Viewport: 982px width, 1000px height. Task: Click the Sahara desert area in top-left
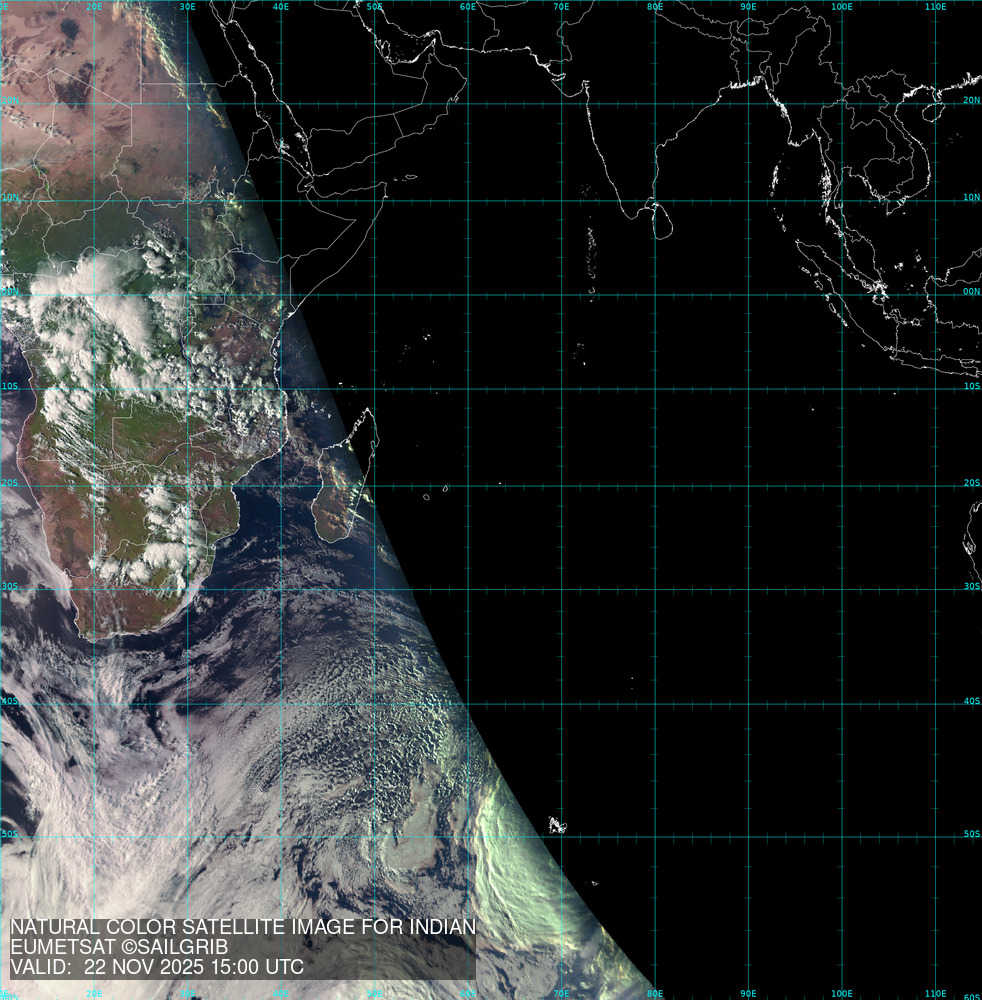click(70, 80)
